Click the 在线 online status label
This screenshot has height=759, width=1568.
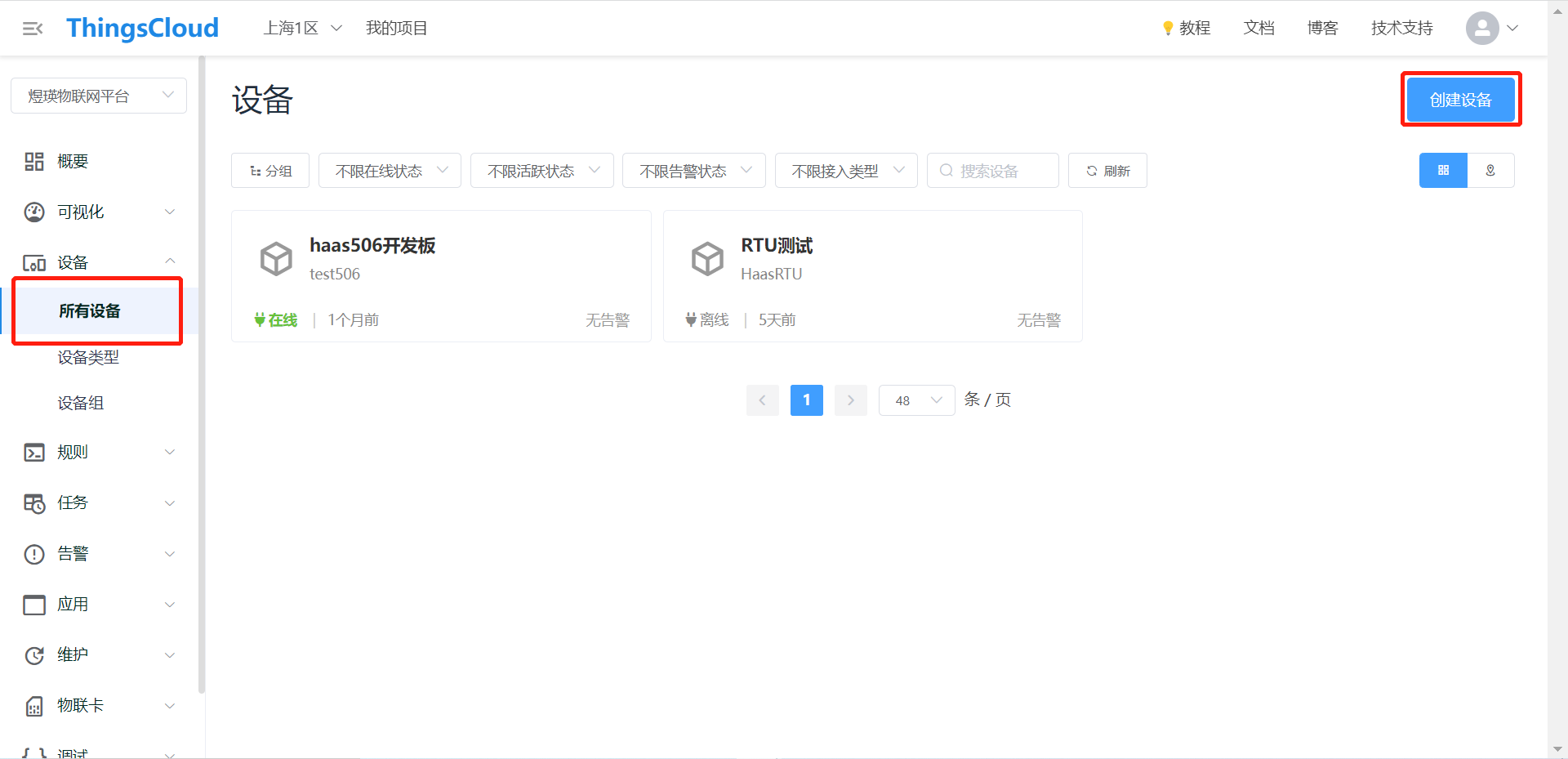coord(276,320)
